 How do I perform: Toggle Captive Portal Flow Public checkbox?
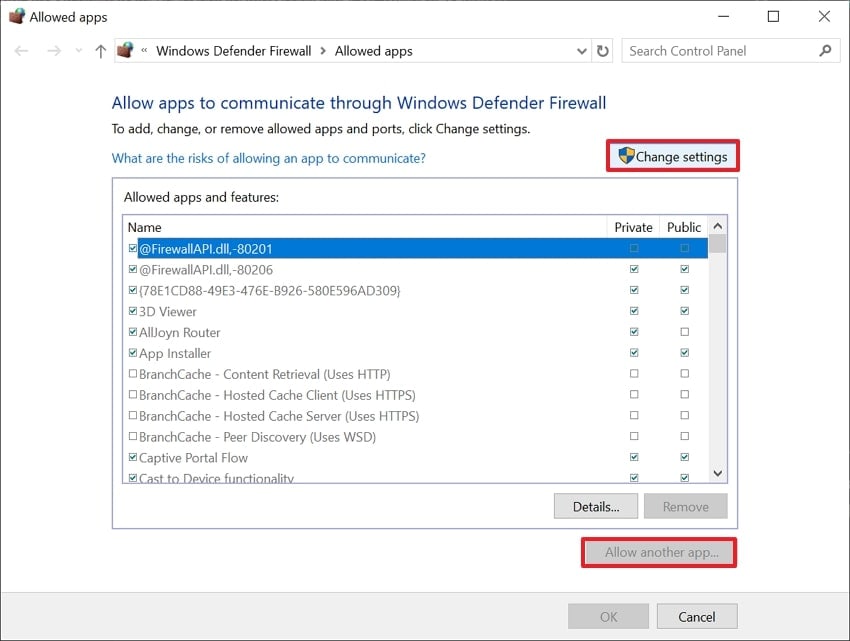[685, 457]
